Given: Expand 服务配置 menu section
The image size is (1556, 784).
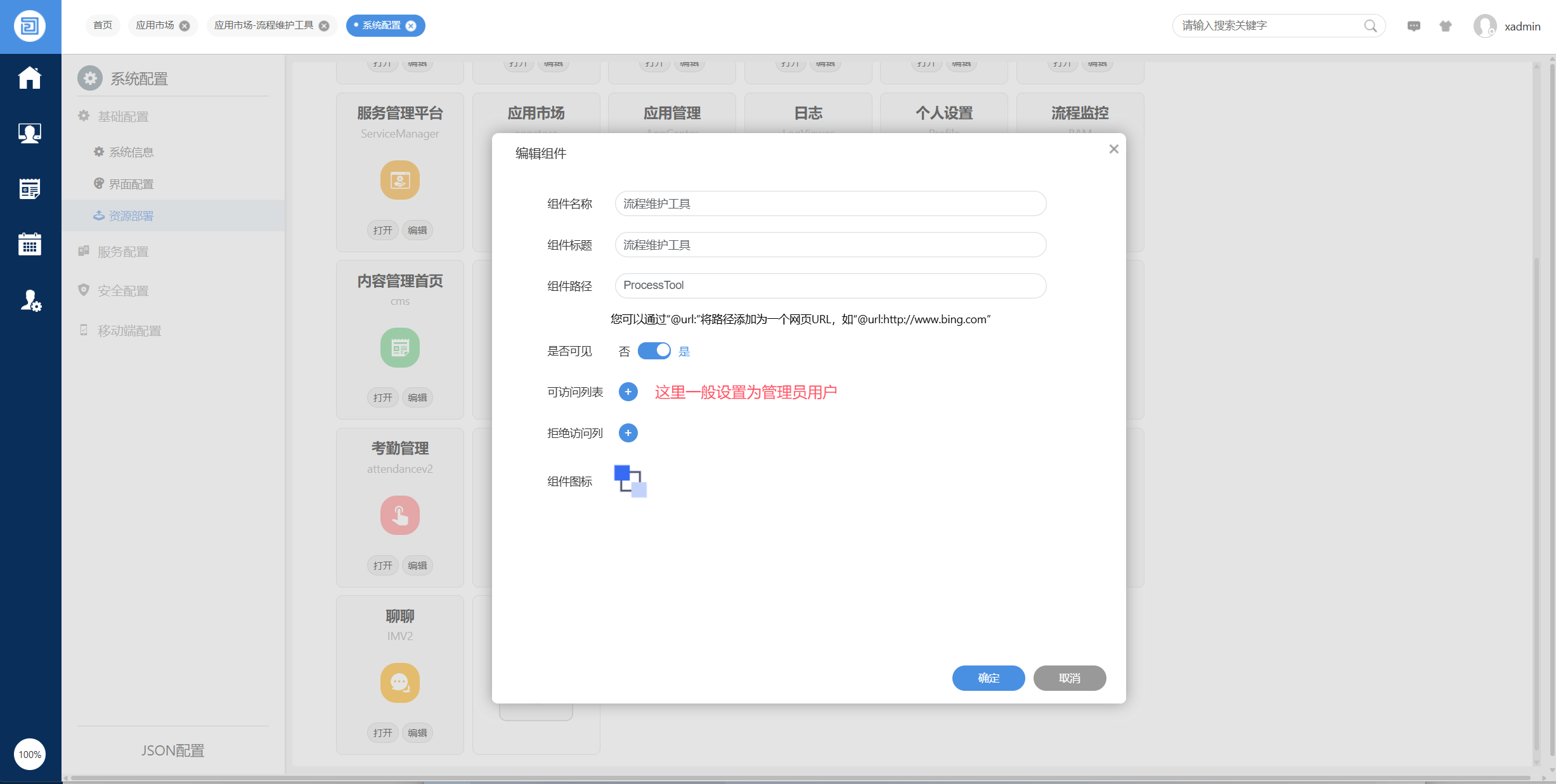Looking at the screenshot, I should [123, 252].
